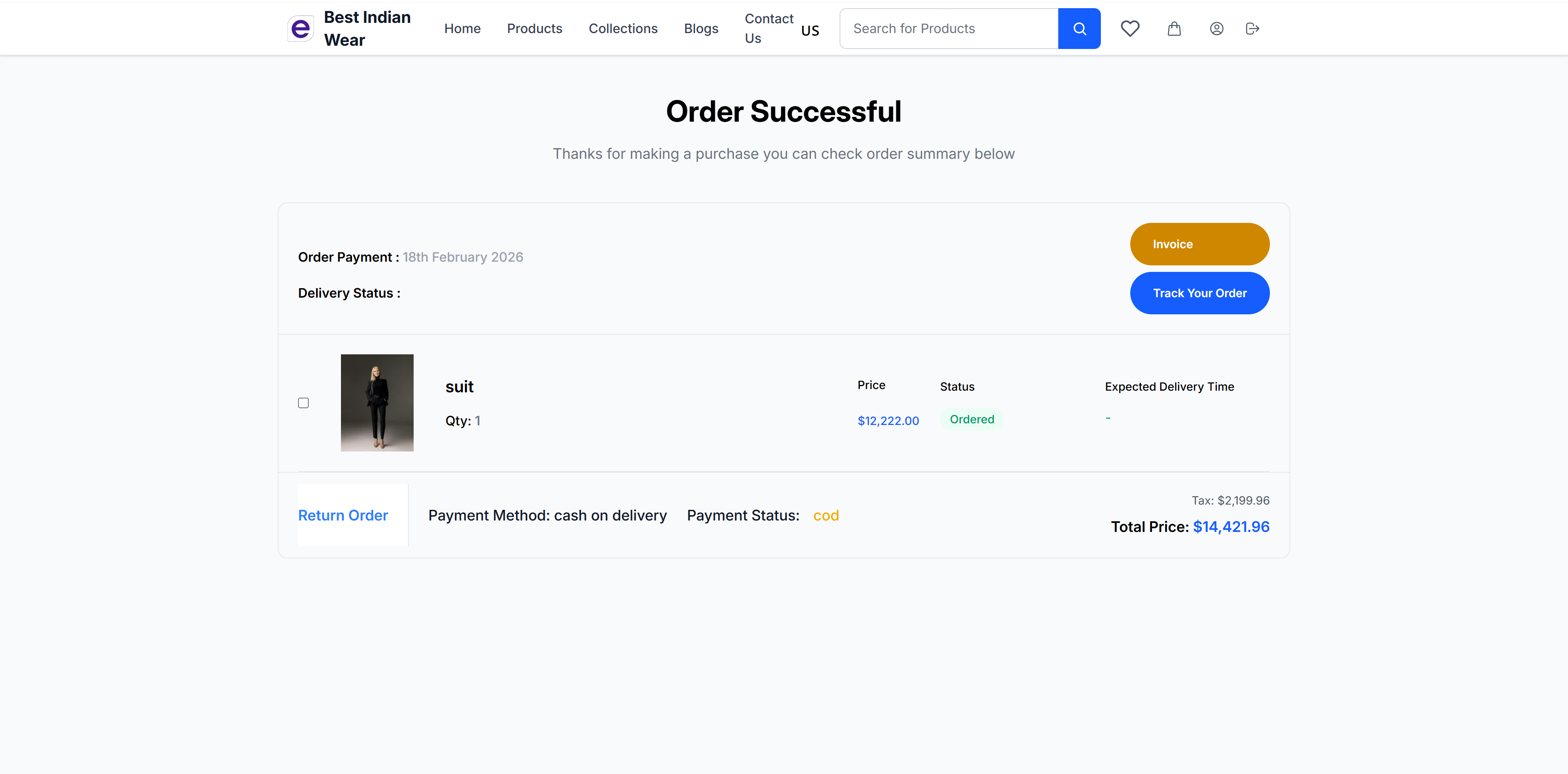This screenshot has width=1568, height=774.
Task: Click the cod payment status text
Action: (826, 515)
